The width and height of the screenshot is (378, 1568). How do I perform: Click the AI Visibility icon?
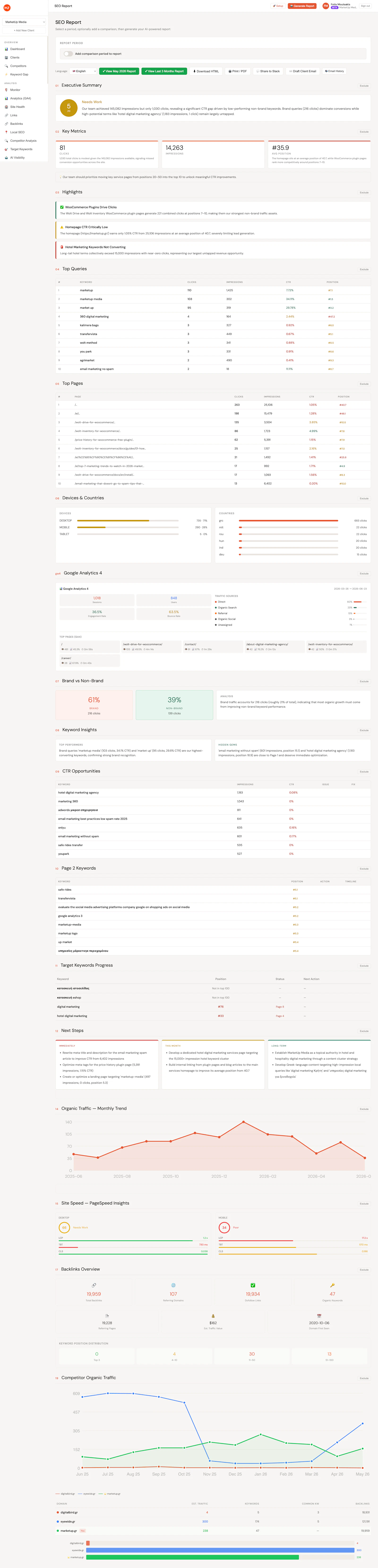[6, 158]
